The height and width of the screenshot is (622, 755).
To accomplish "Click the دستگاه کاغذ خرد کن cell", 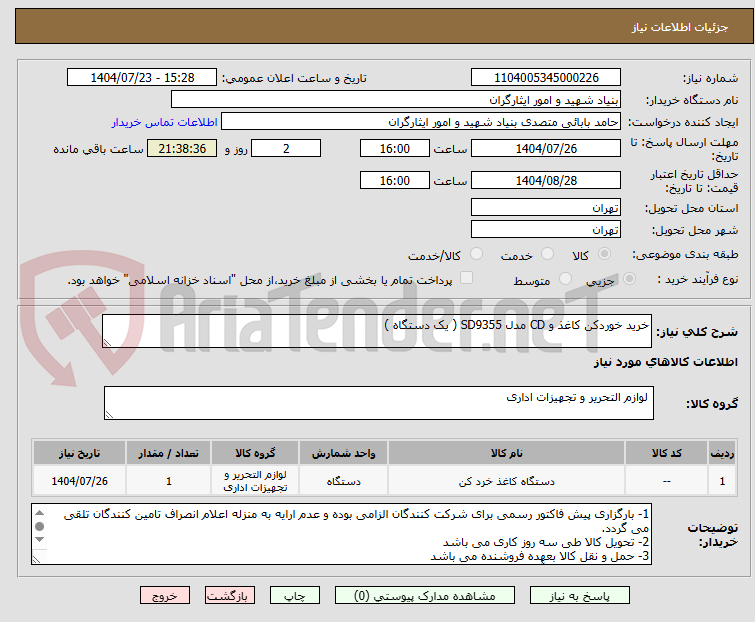I will pos(507,481).
